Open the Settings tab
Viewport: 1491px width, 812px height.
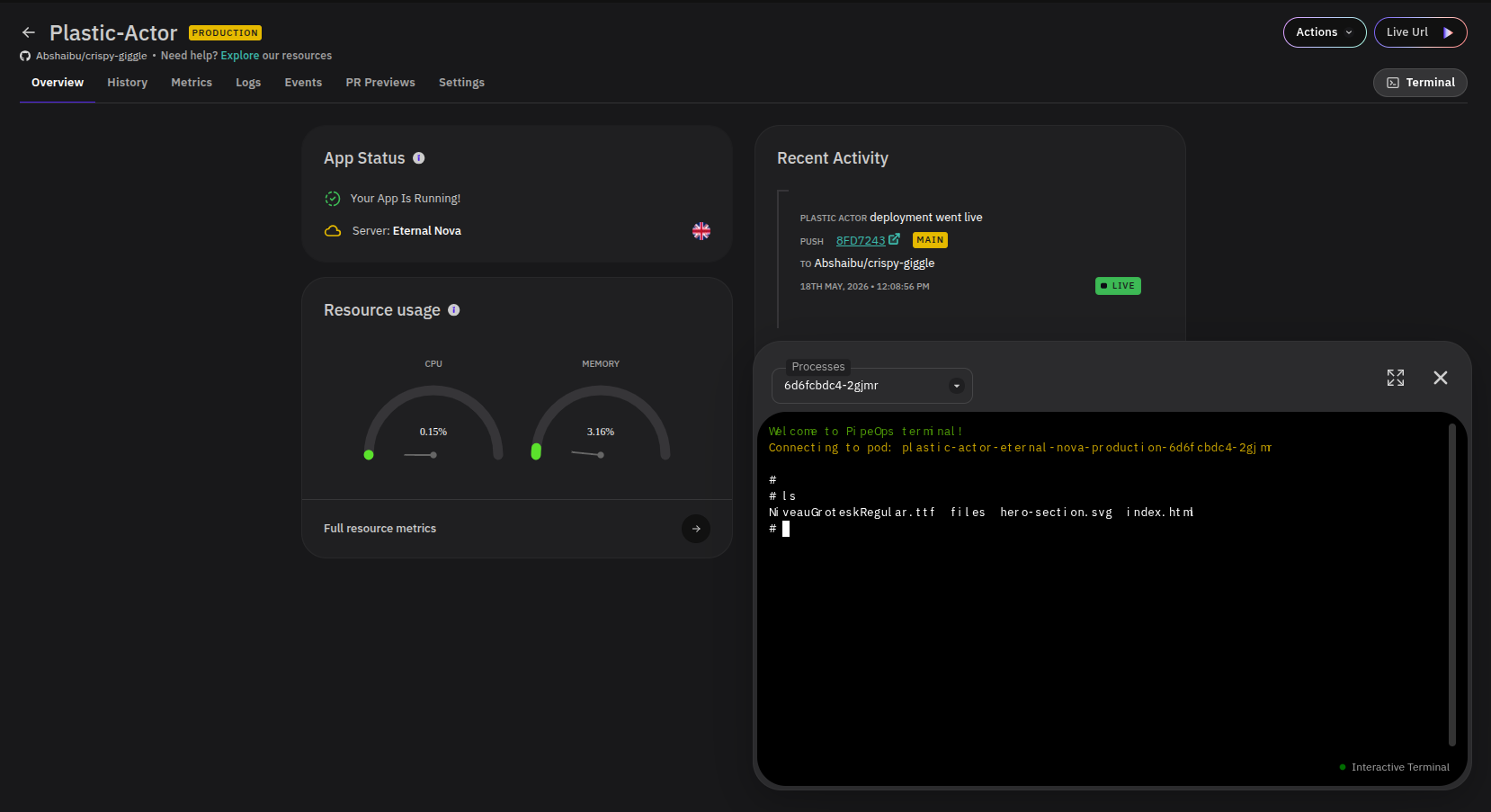point(461,83)
